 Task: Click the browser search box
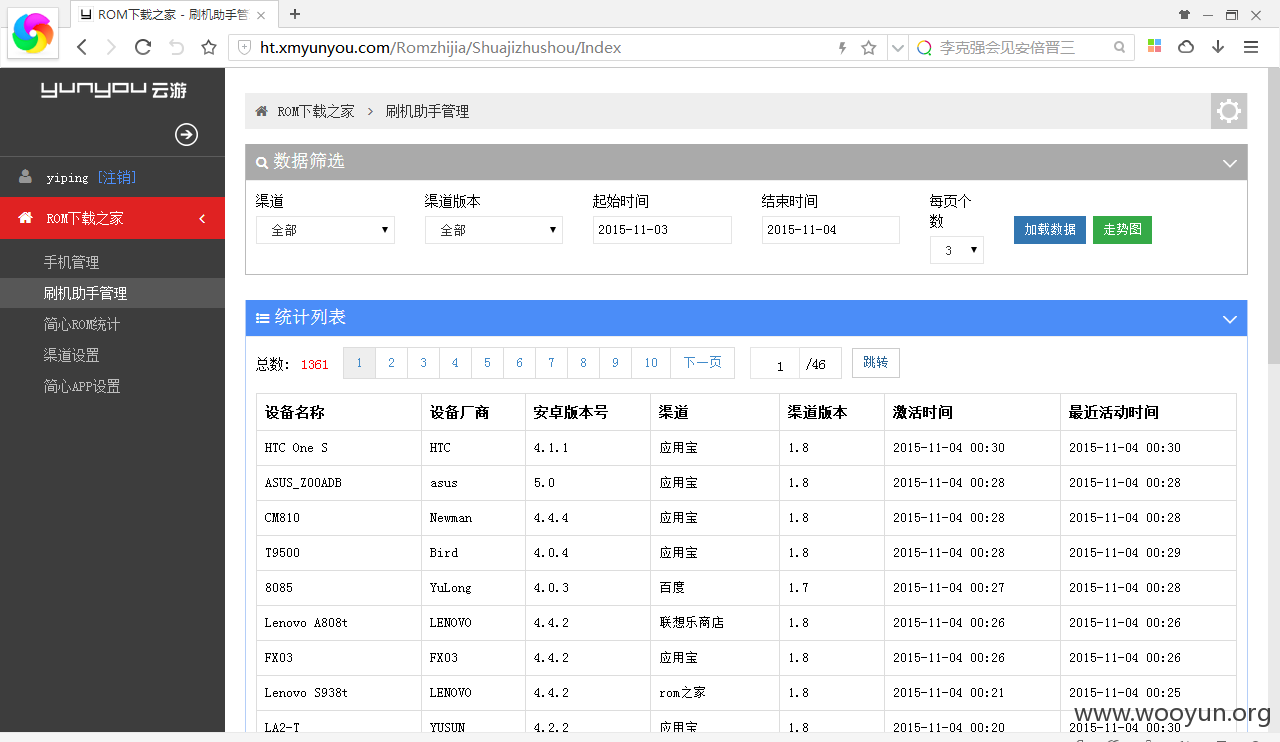(1022, 47)
